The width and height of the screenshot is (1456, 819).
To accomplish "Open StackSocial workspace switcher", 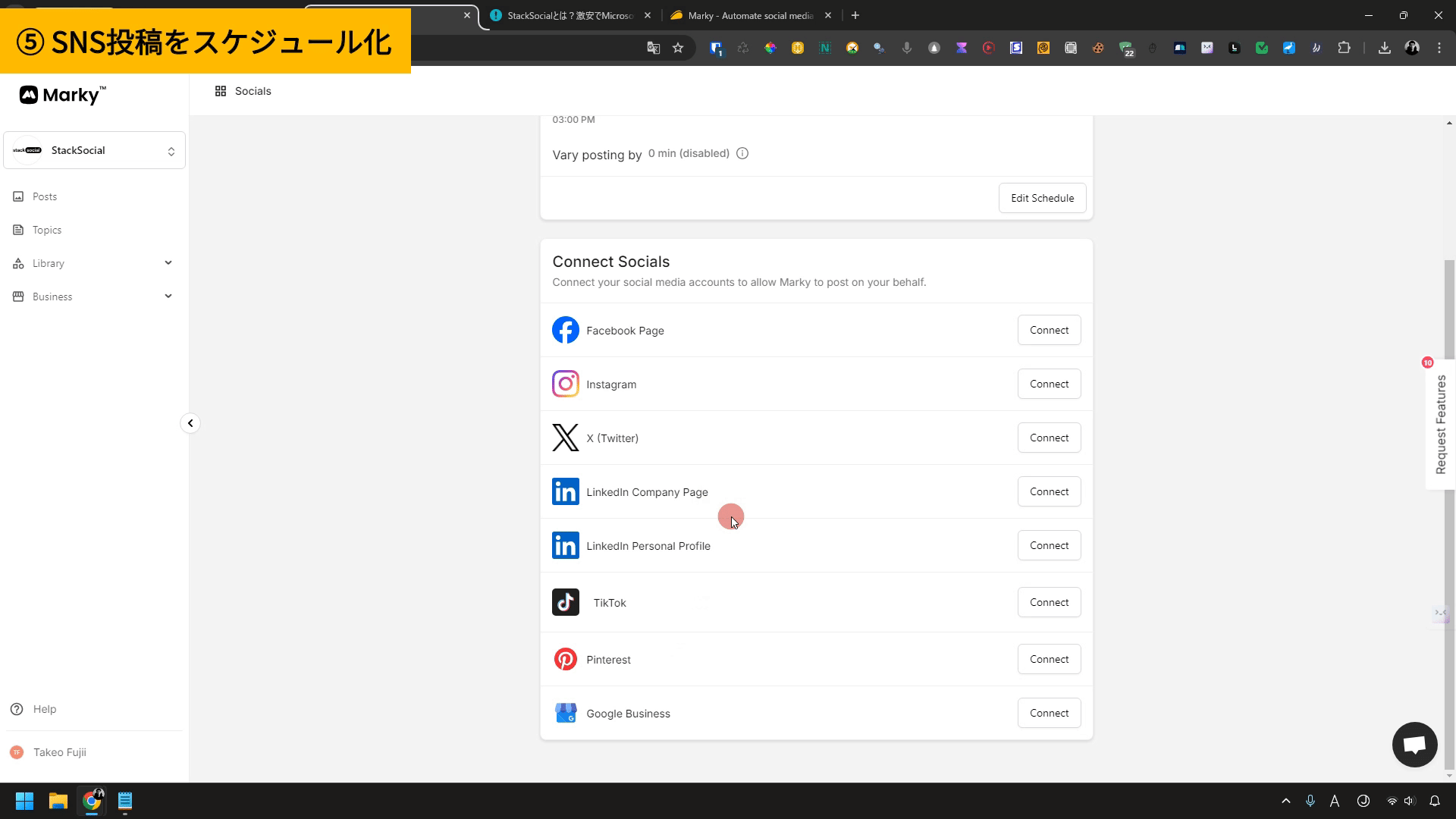I will click(x=94, y=150).
